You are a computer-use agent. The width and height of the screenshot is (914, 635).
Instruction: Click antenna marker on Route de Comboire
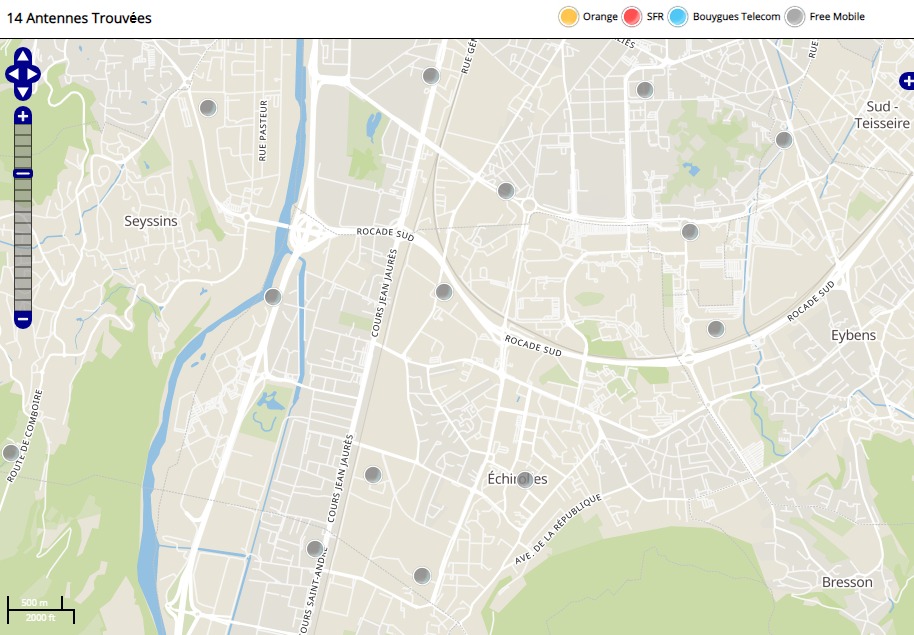tap(11, 452)
